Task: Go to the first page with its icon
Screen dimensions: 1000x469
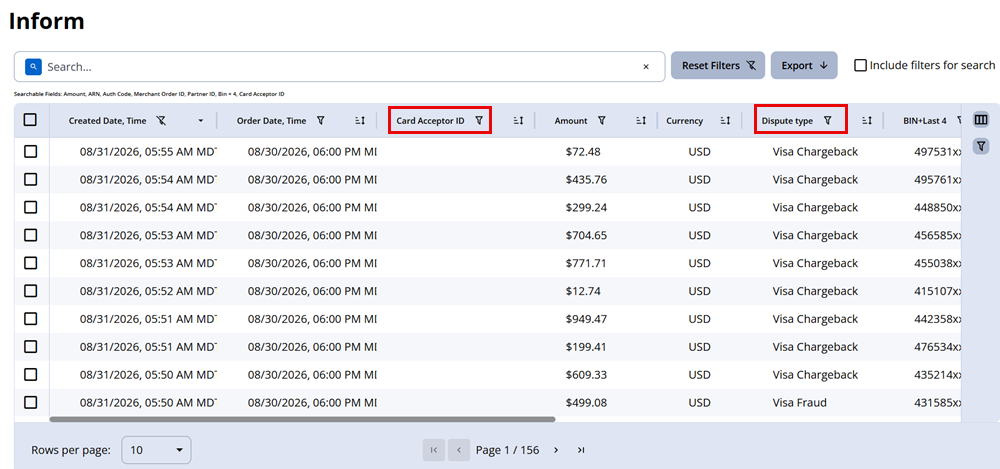Action: 434,450
